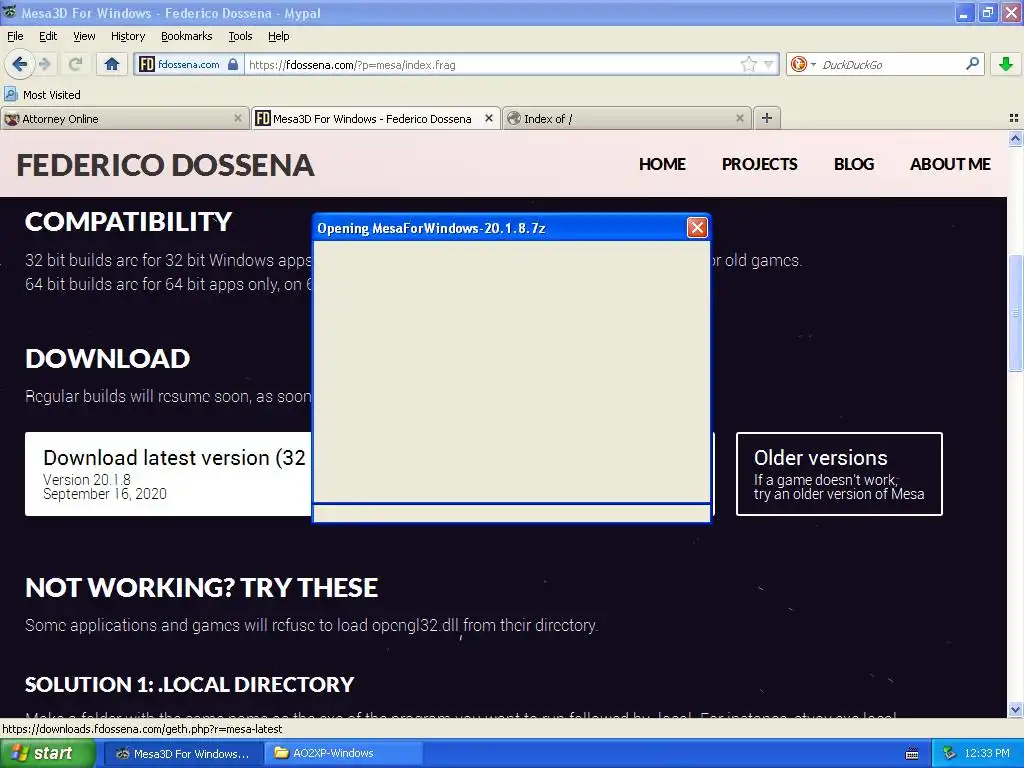Open the BLOG site link
Screen dimensions: 1024x768
(x=854, y=164)
